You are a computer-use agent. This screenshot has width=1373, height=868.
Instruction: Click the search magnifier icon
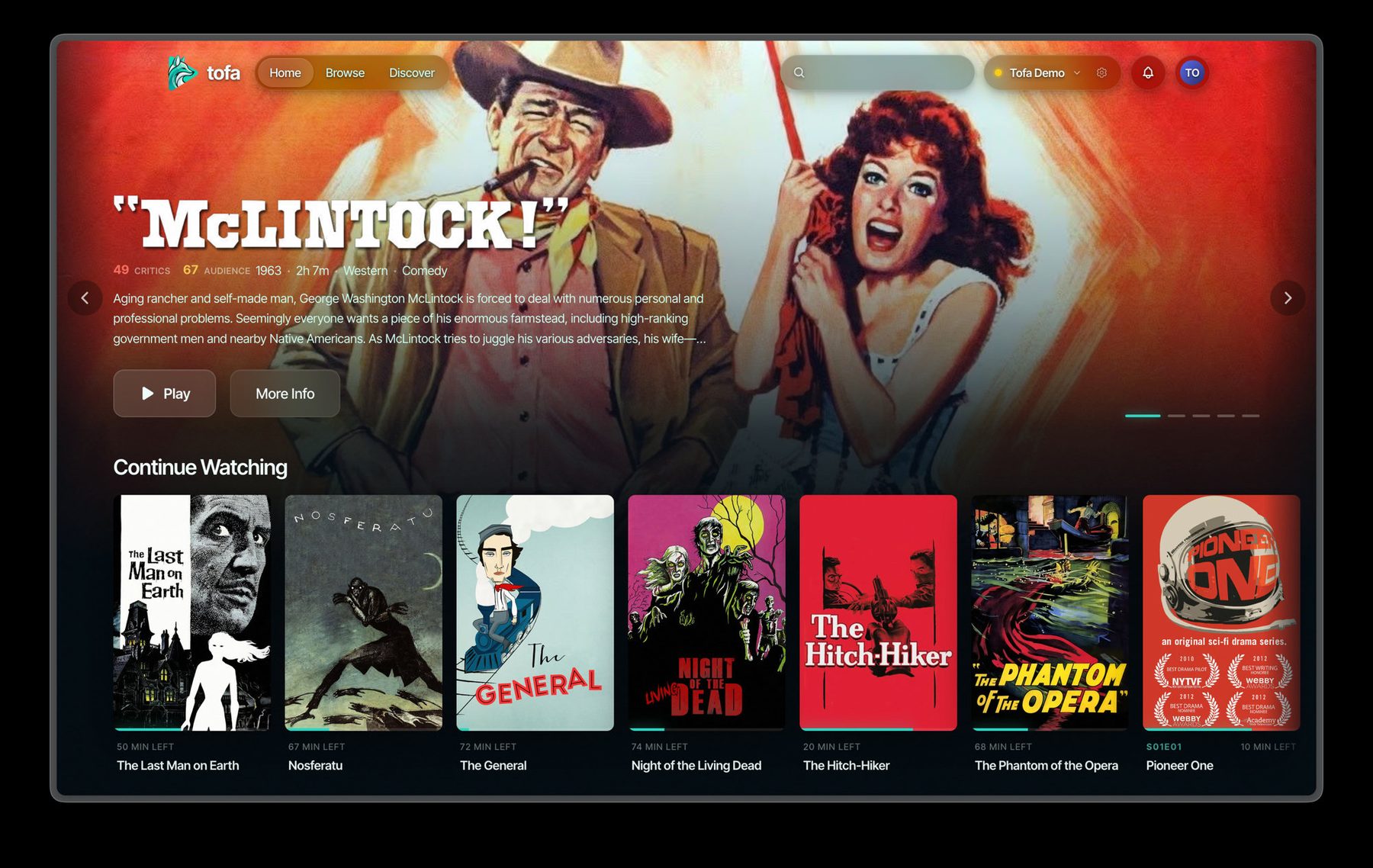click(x=799, y=72)
